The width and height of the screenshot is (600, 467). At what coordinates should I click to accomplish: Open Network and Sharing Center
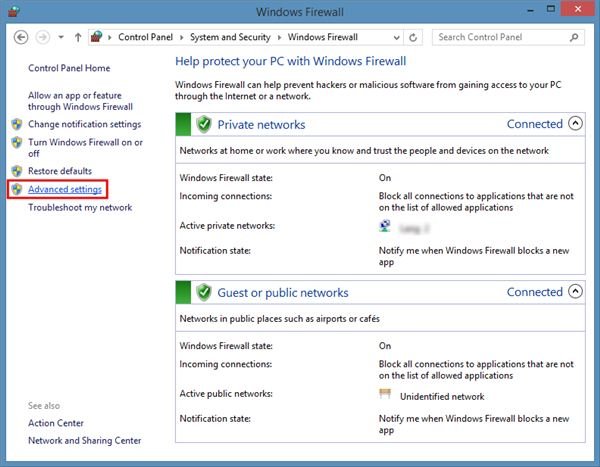tap(85, 441)
